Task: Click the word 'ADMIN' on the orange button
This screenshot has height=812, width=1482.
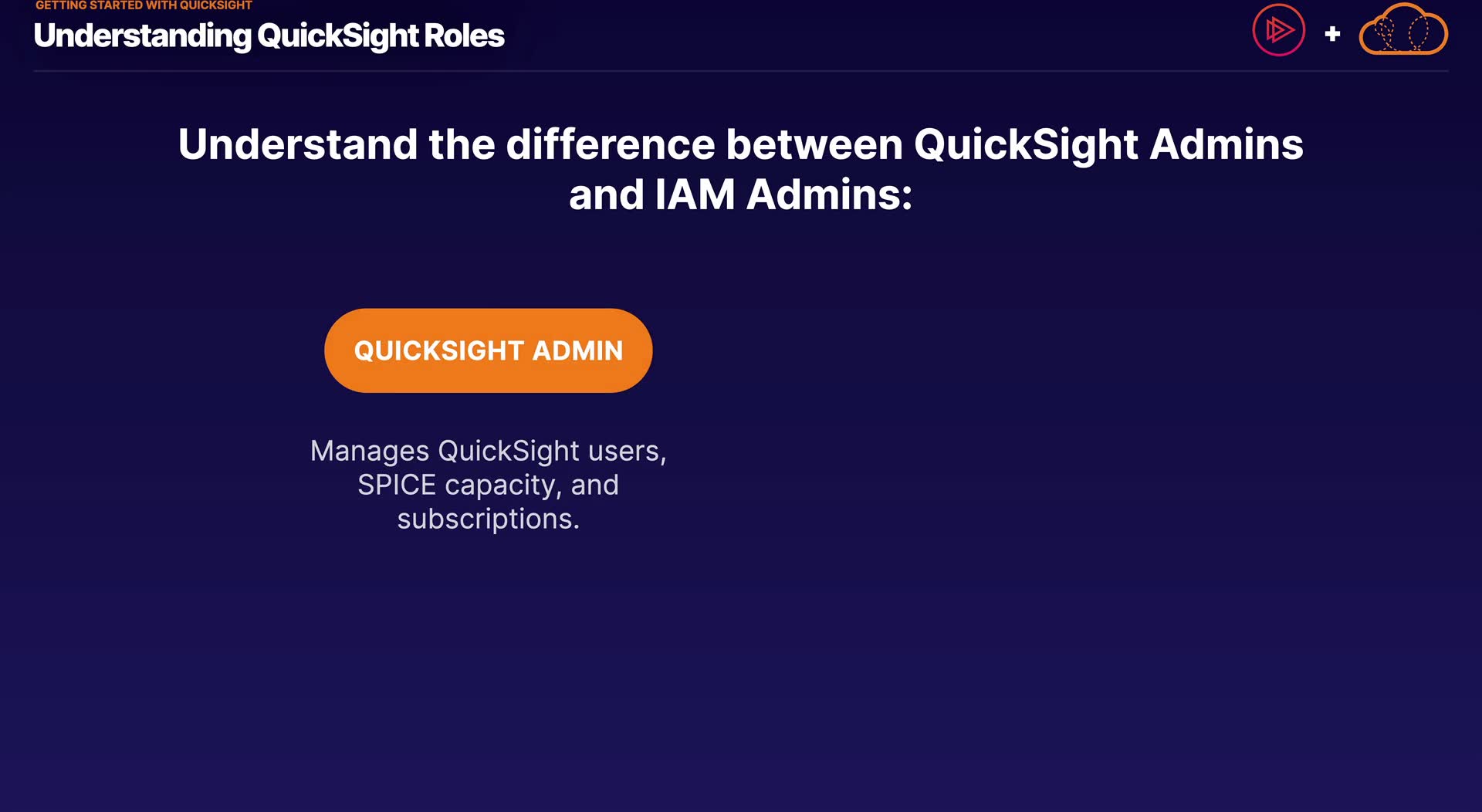Action: [577, 351]
